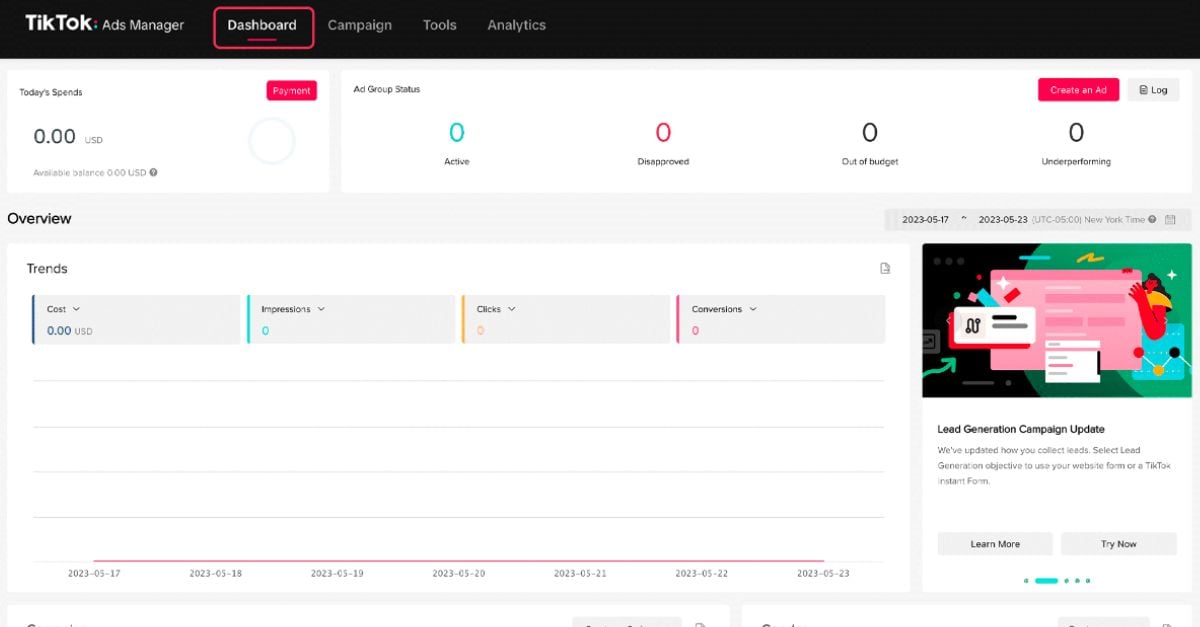
Task: Click the Learn More button
Action: (x=993, y=543)
